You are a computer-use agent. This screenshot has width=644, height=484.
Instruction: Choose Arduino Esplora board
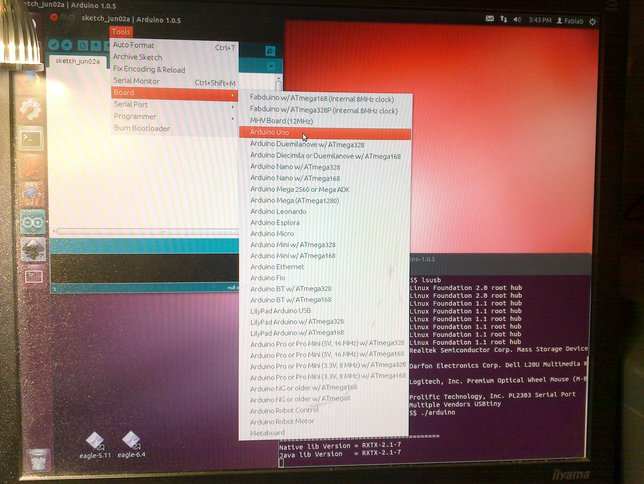(324, 223)
